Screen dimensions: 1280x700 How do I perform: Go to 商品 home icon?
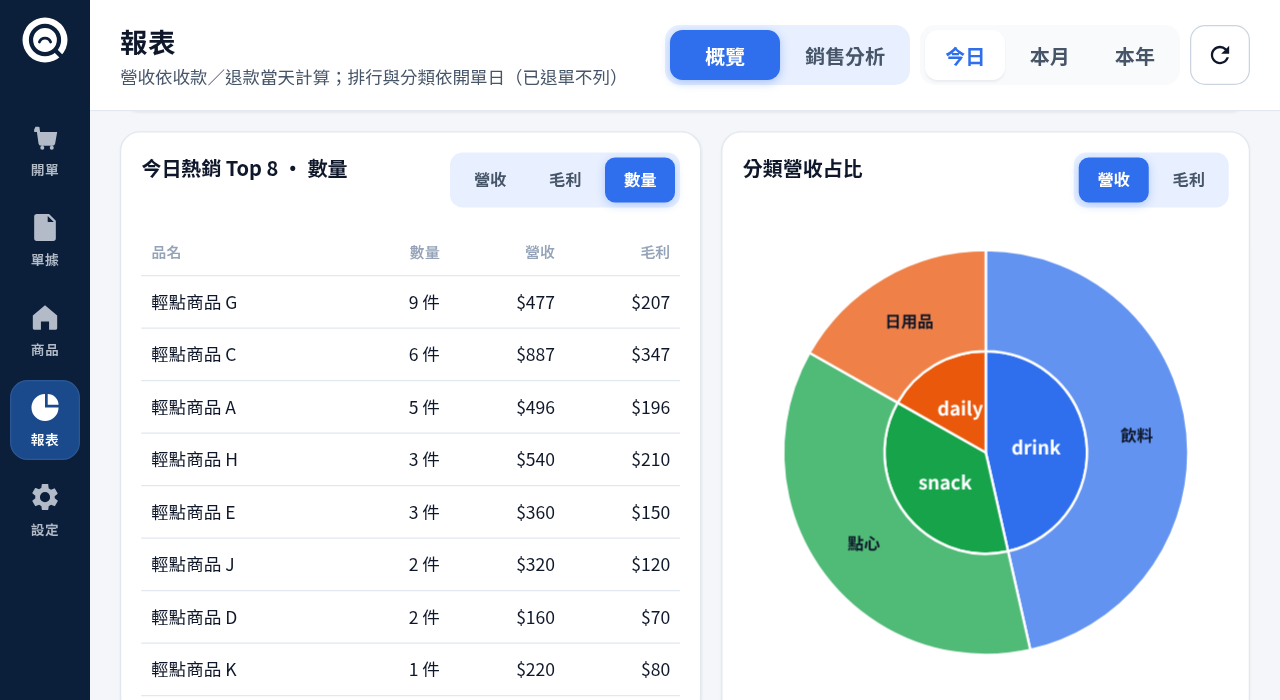click(45, 317)
